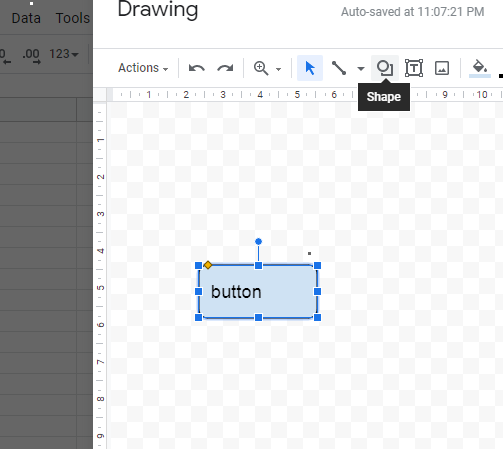Select the Text box tool
This screenshot has height=449, width=503.
point(414,68)
